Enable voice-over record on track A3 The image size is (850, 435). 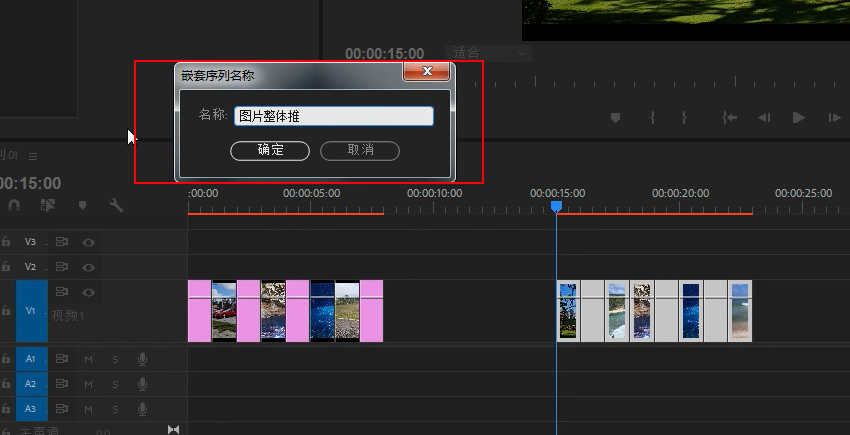(143, 409)
